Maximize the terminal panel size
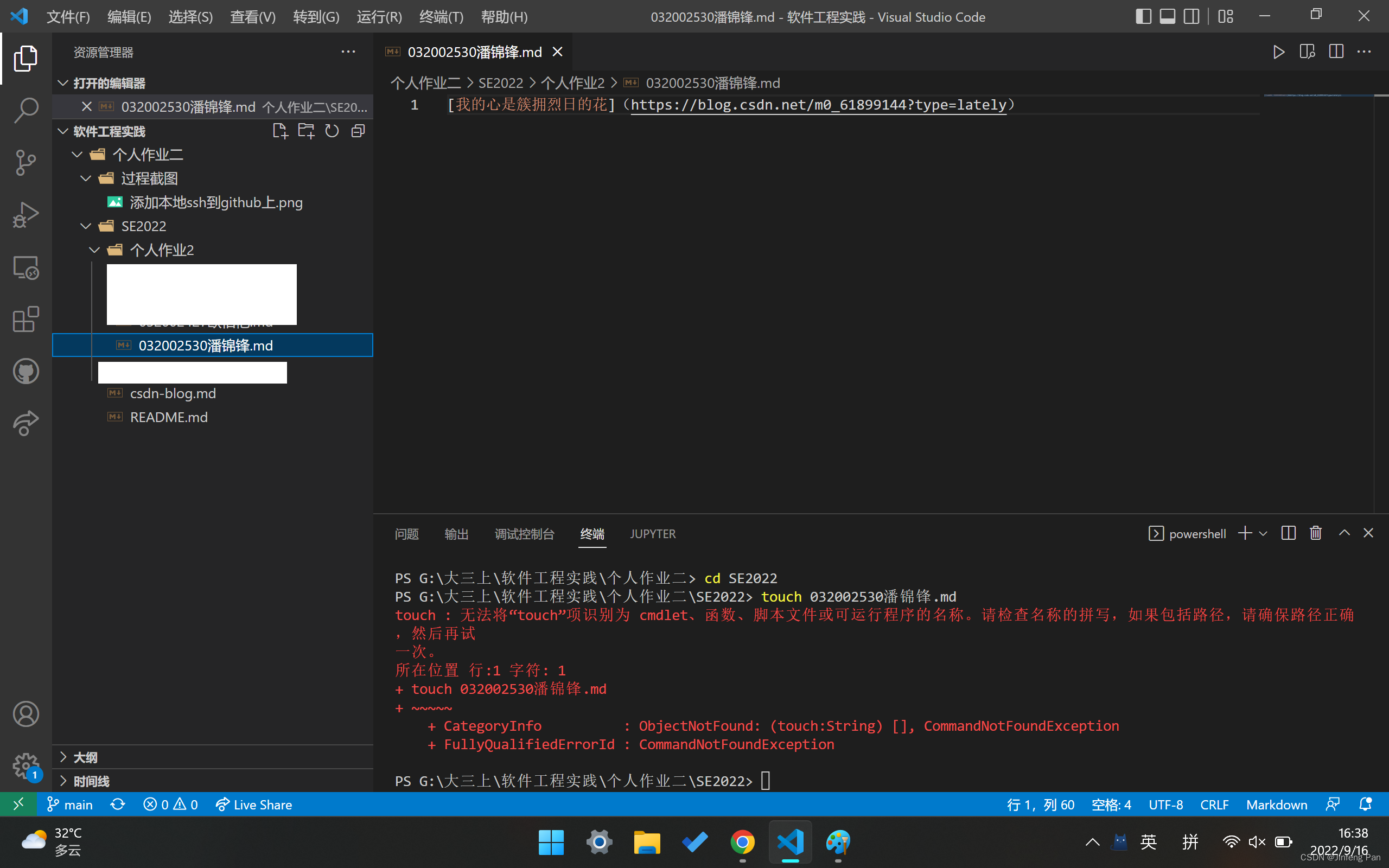1389x868 pixels. point(1344,533)
